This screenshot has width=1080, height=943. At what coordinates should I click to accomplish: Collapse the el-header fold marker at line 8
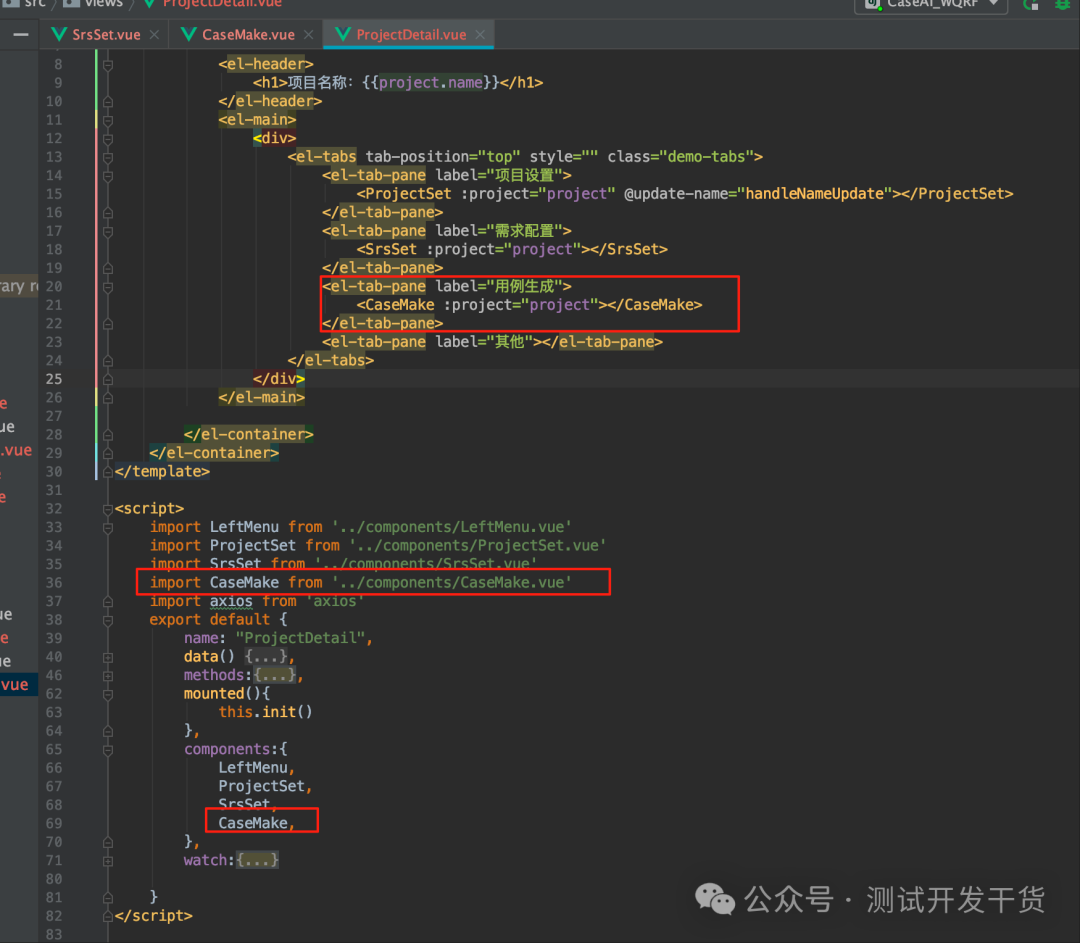click(x=107, y=64)
